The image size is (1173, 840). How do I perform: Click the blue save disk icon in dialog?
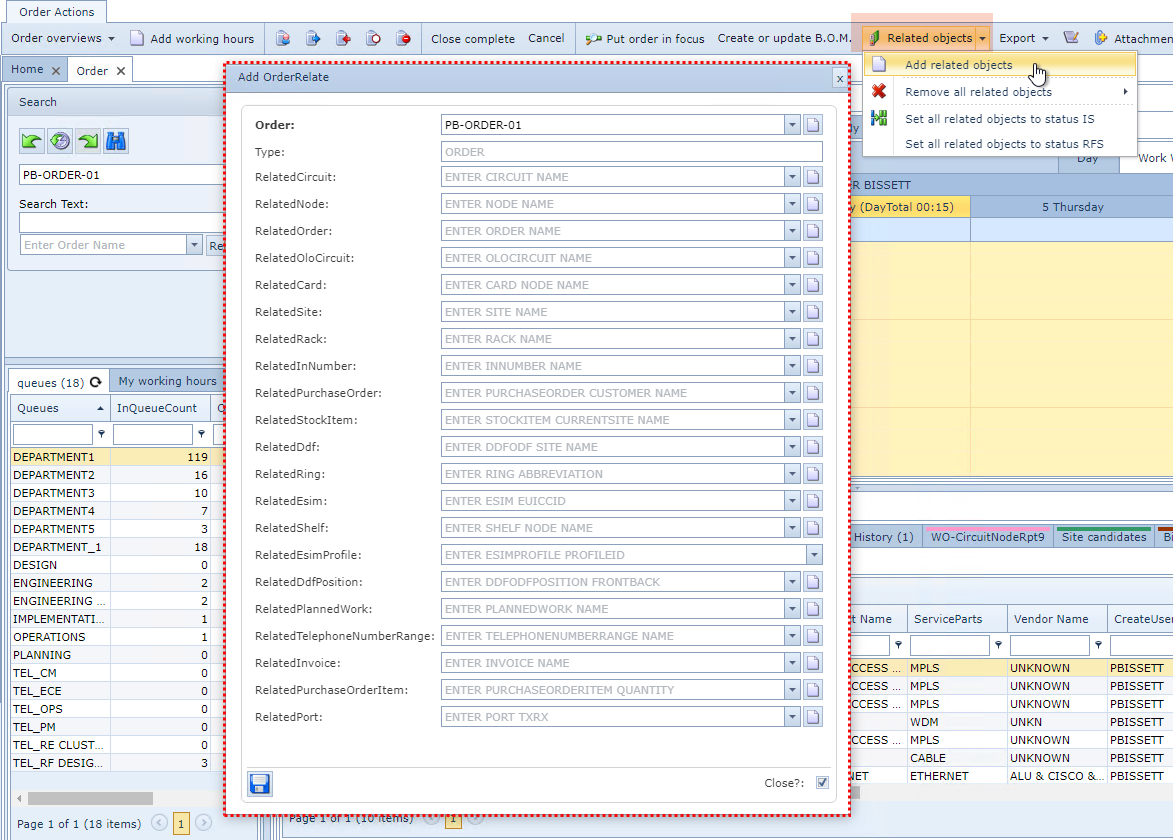(260, 784)
